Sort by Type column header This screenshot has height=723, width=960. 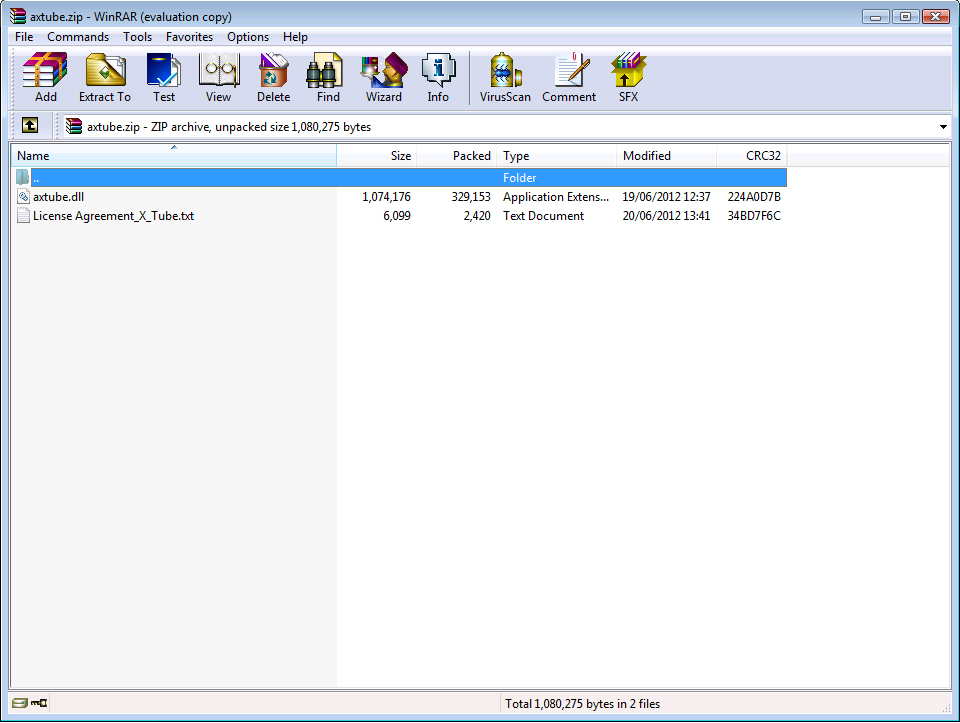coord(557,155)
